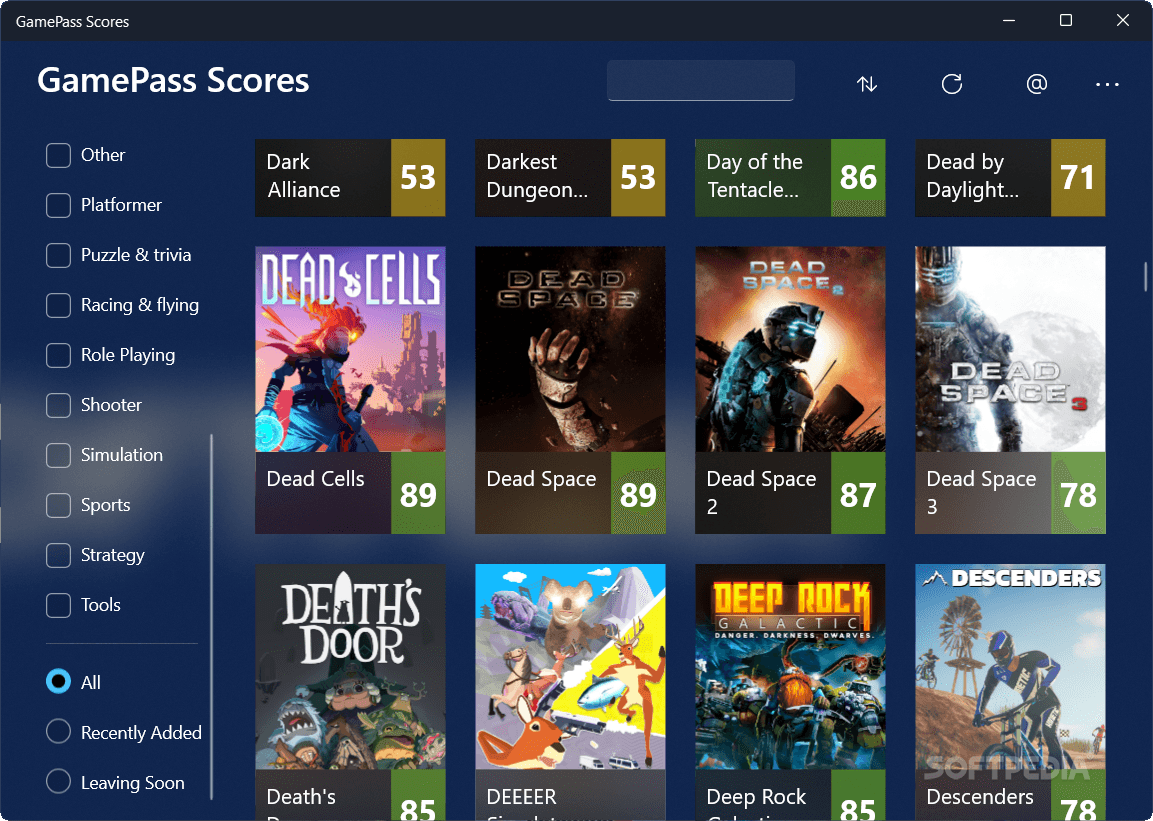1153x821 pixels.
Task: Toggle the Strategy checkbox
Action: point(58,555)
